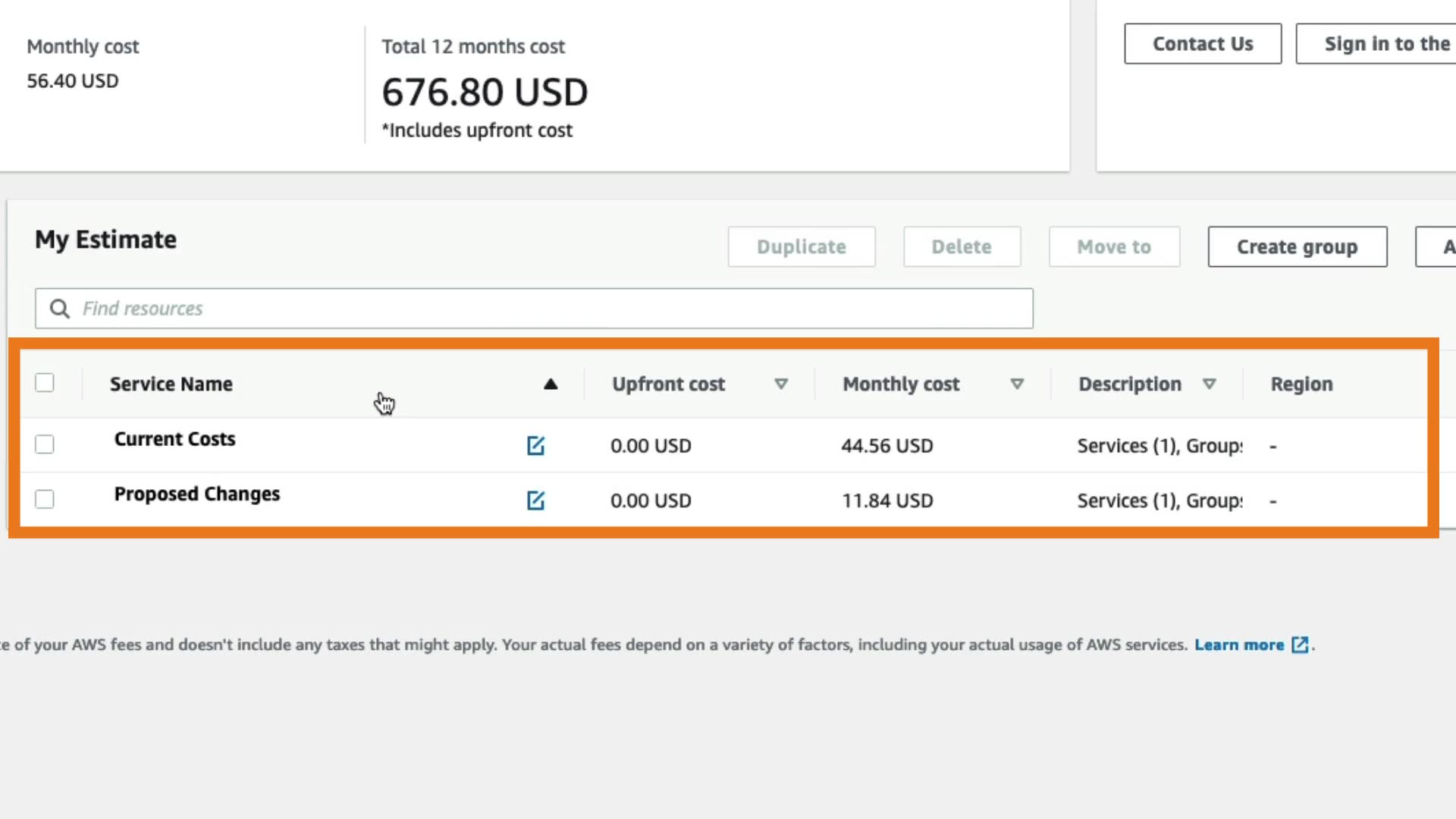Click external link icon beside Learn more
This screenshot has width=1456, height=819.
pyautogui.click(x=1300, y=645)
